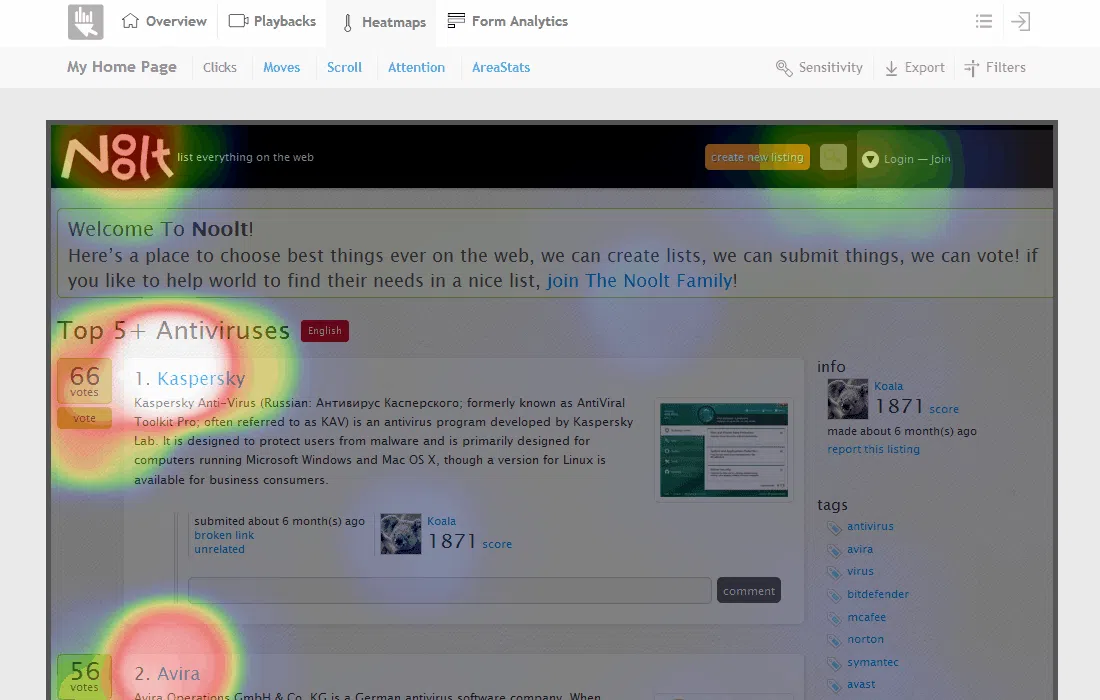Click the Kaspersky screenshot thumbnail
1100x700 pixels.
[724, 450]
